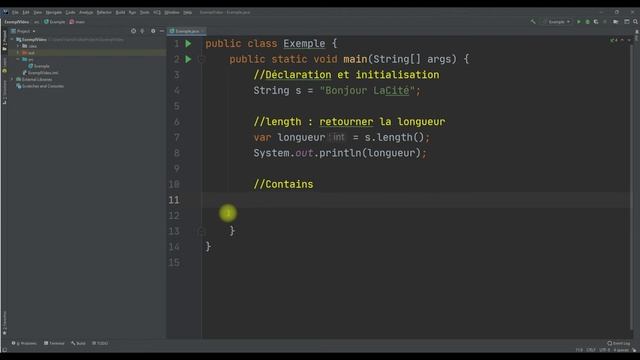Open the Help menu

click(187, 12)
